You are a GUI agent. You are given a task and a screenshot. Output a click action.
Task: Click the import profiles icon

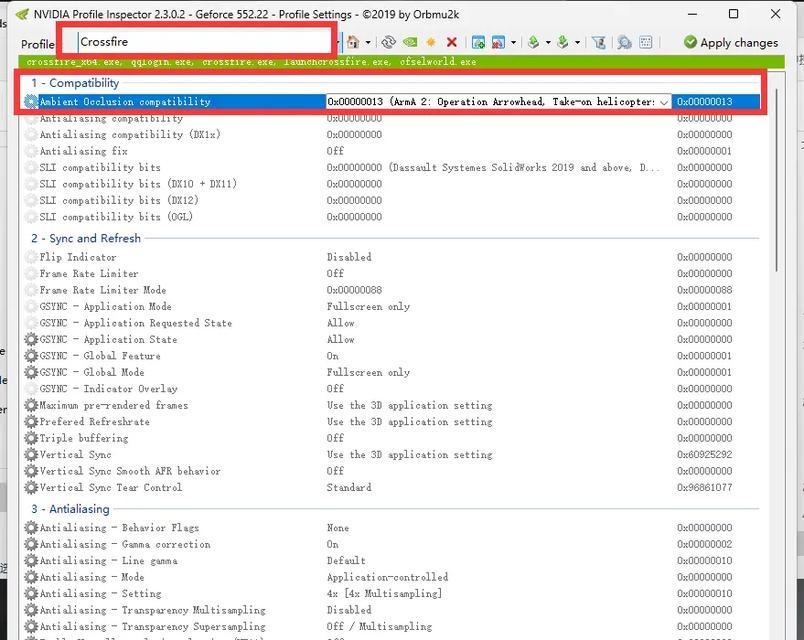pyautogui.click(x=562, y=42)
